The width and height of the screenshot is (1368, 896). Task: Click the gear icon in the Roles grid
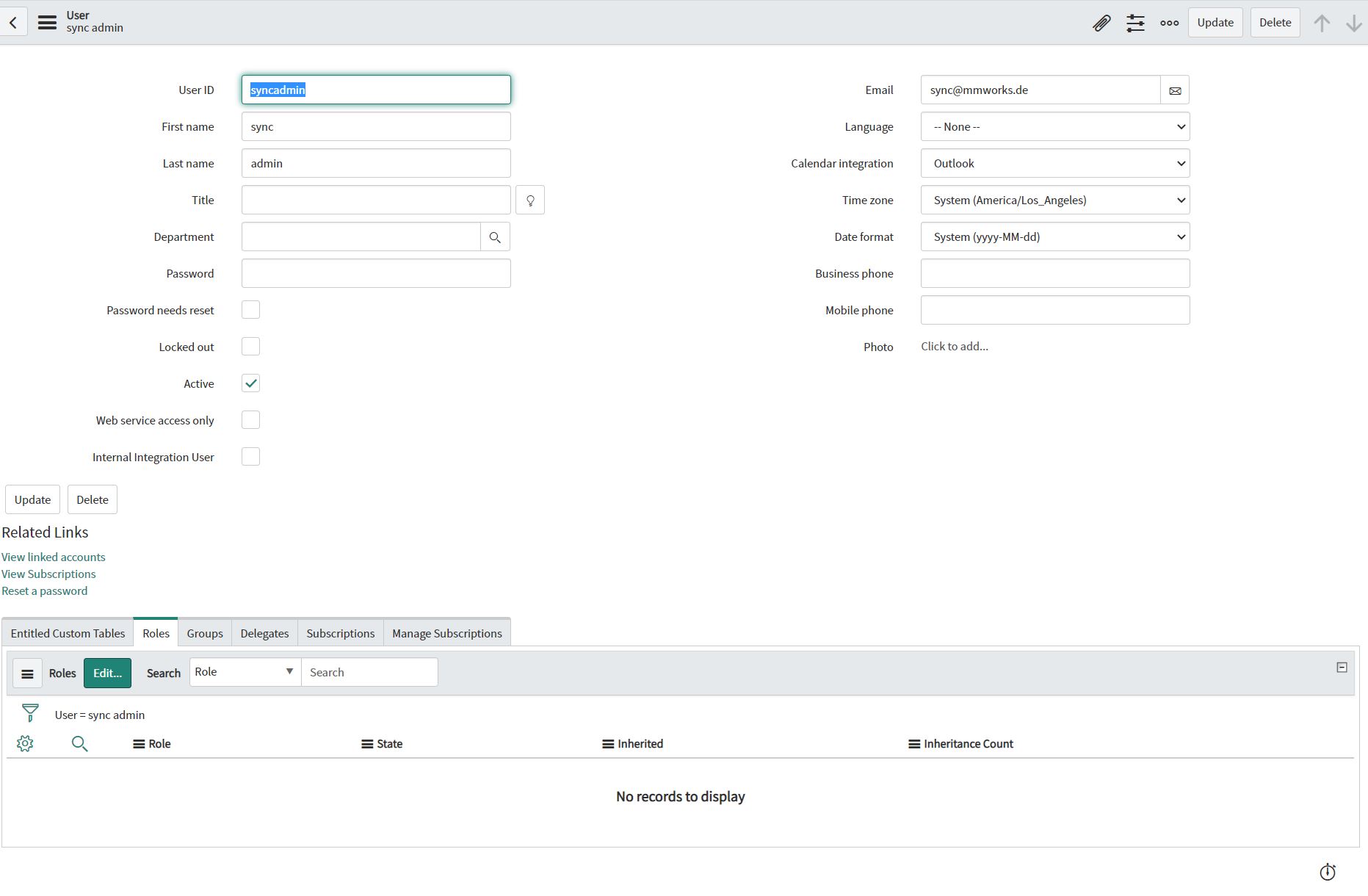[25, 743]
